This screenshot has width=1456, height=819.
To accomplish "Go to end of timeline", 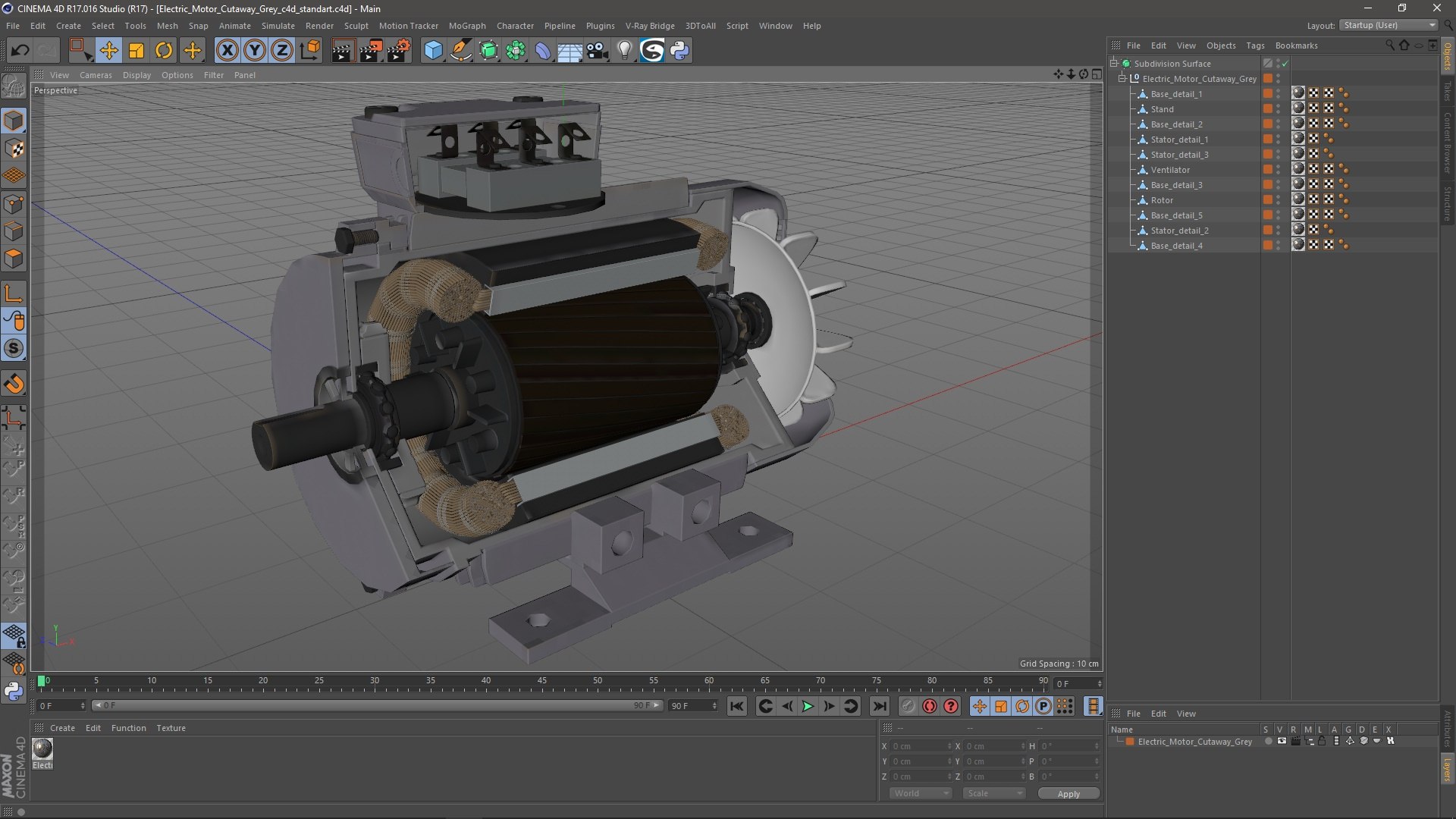I will click(x=879, y=706).
